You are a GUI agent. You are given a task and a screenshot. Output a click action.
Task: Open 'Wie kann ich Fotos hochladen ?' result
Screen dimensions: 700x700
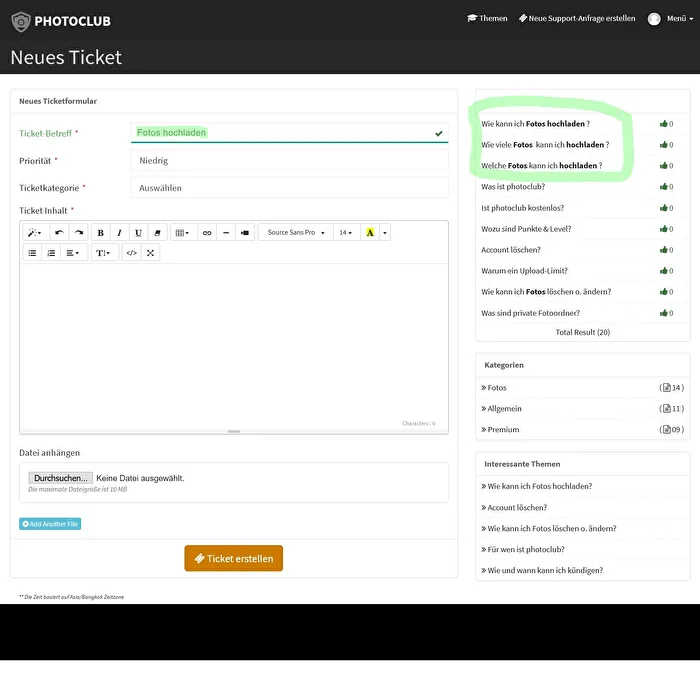pyautogui.click(x=535, y=124)
